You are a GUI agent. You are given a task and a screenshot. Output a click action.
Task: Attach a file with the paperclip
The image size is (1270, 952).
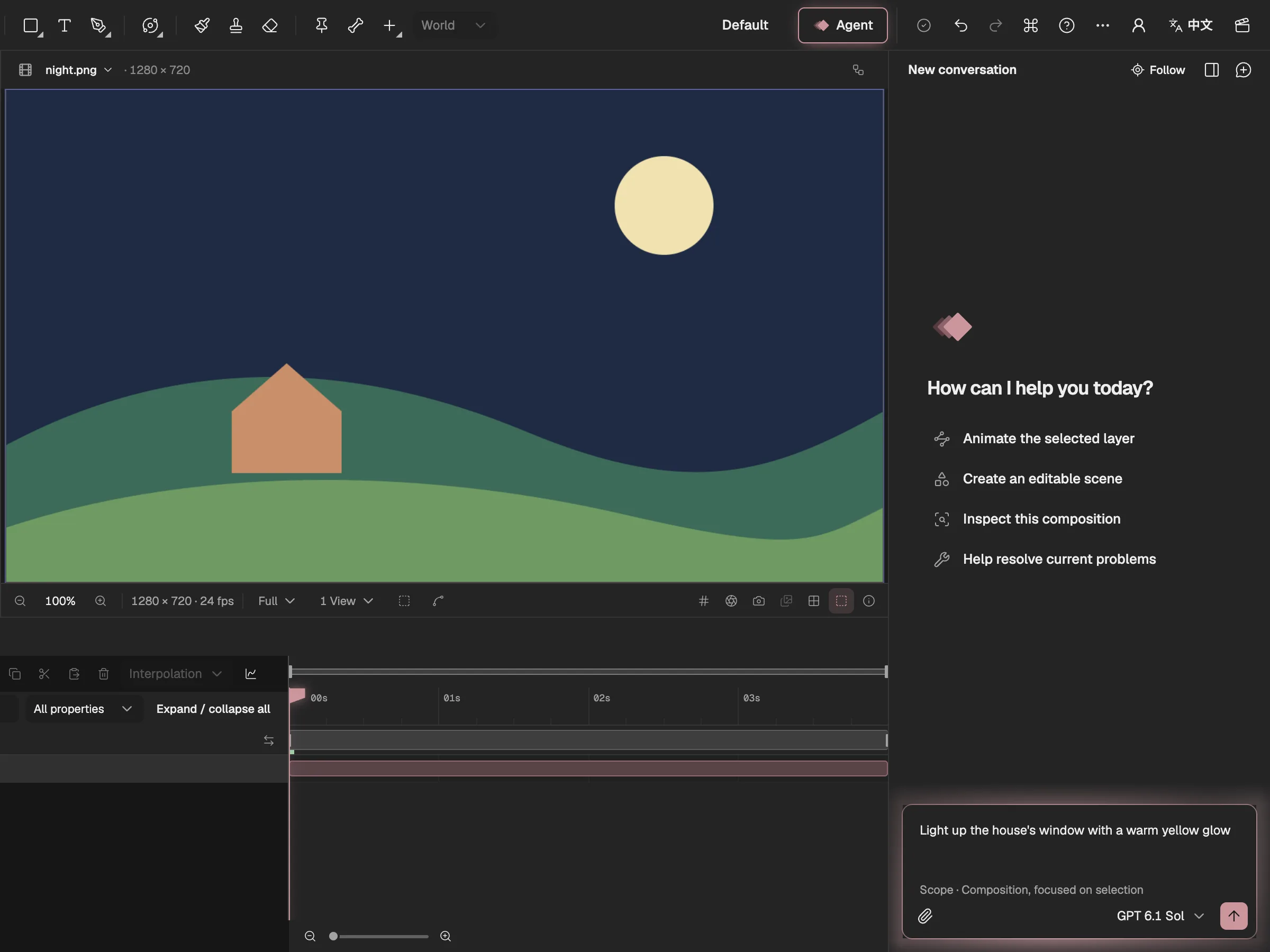pos(925,916)
